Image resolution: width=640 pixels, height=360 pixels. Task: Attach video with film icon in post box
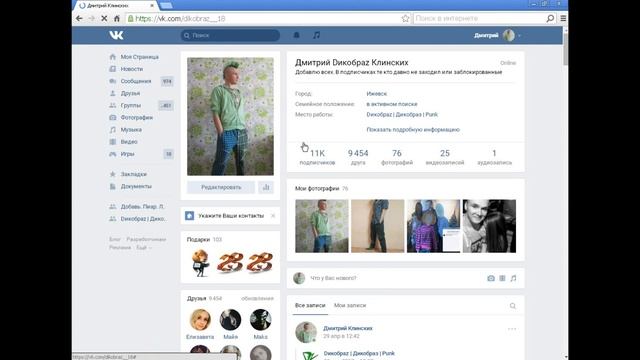tap(502, 278)
